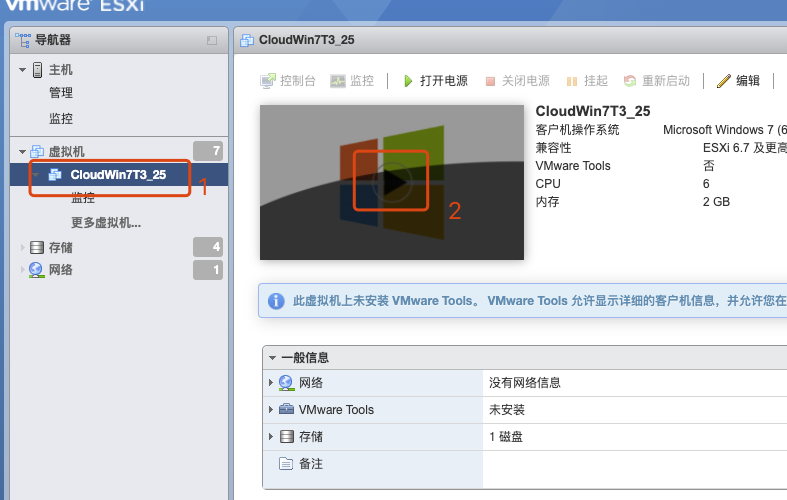Click the VMware Tools toolbox icon
787x500 pixels.
287,409
